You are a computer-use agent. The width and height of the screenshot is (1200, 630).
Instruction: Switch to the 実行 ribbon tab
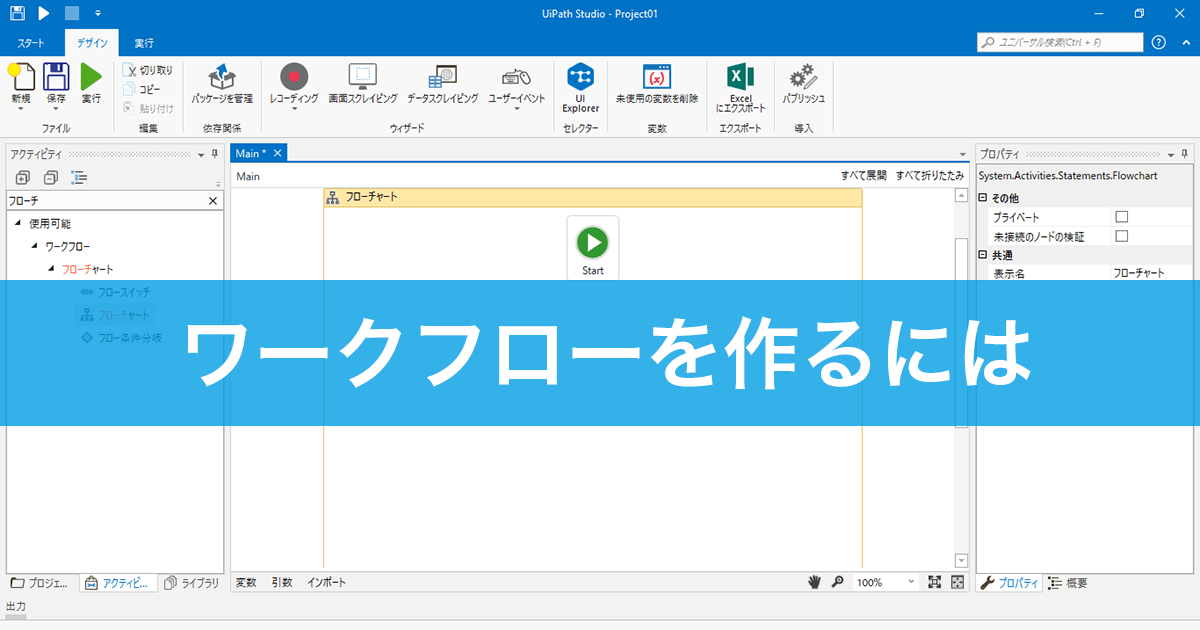[144, 43]
